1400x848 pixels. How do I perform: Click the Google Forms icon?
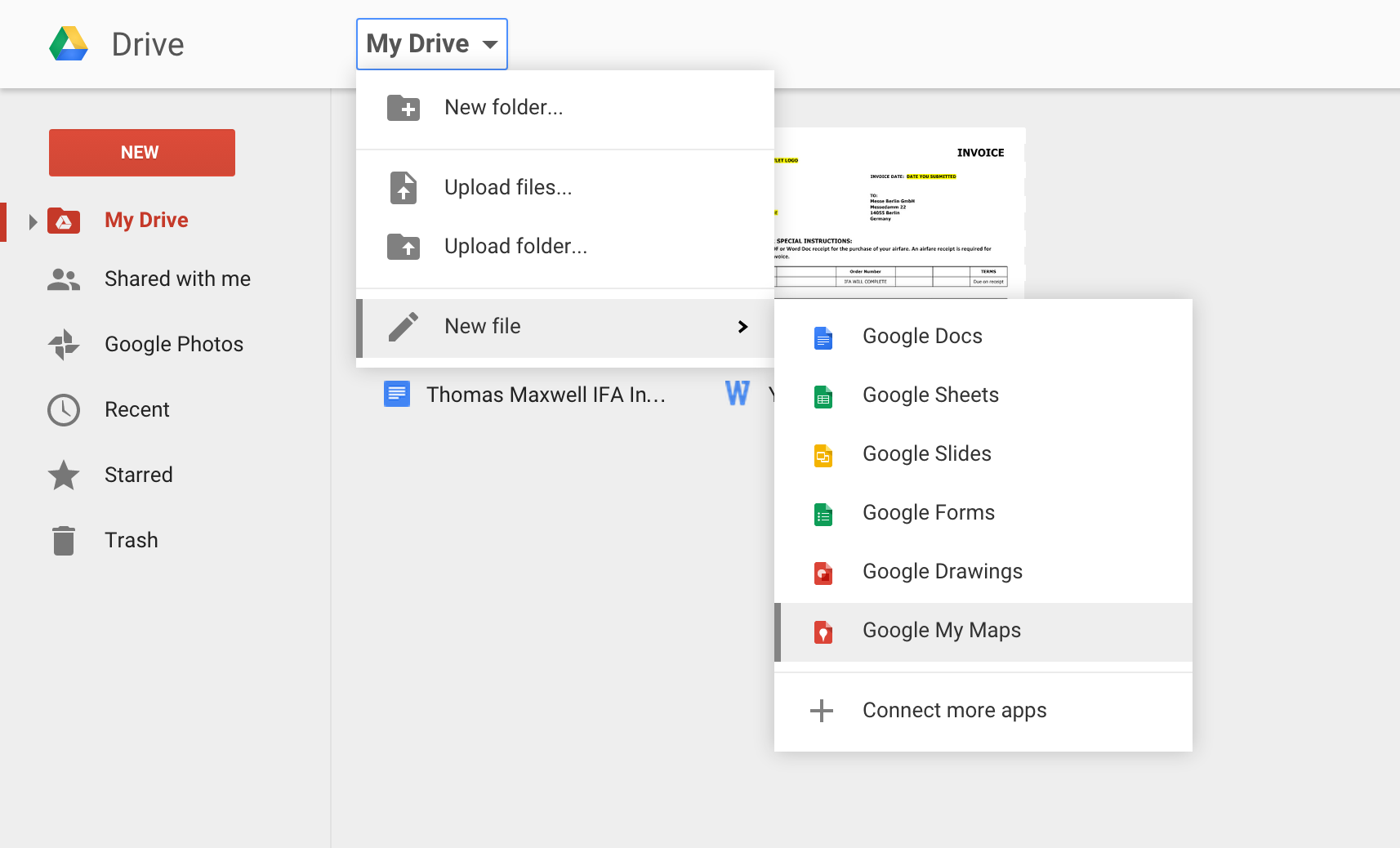(x=823, y=514)
